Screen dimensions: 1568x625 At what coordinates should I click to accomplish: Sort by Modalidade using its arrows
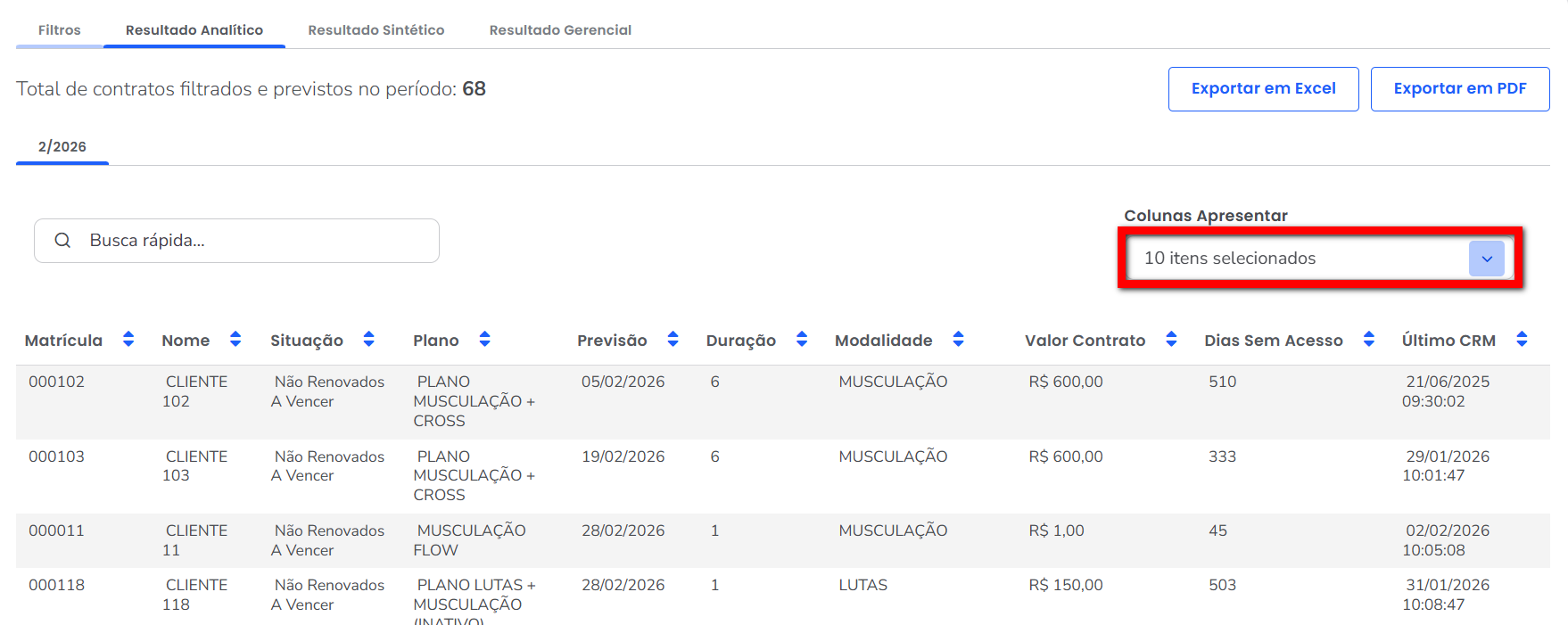(x=958, y=339)
